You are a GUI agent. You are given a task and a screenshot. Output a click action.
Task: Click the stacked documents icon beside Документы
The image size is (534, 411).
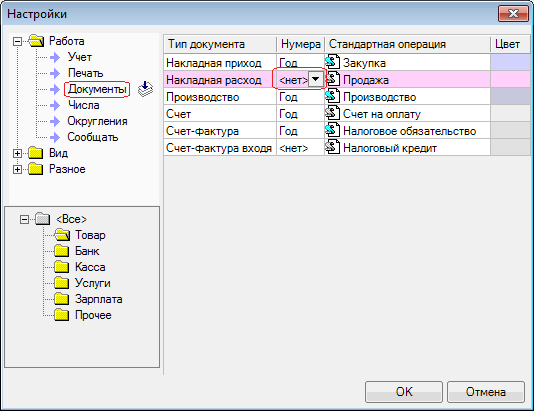point(145,89)
